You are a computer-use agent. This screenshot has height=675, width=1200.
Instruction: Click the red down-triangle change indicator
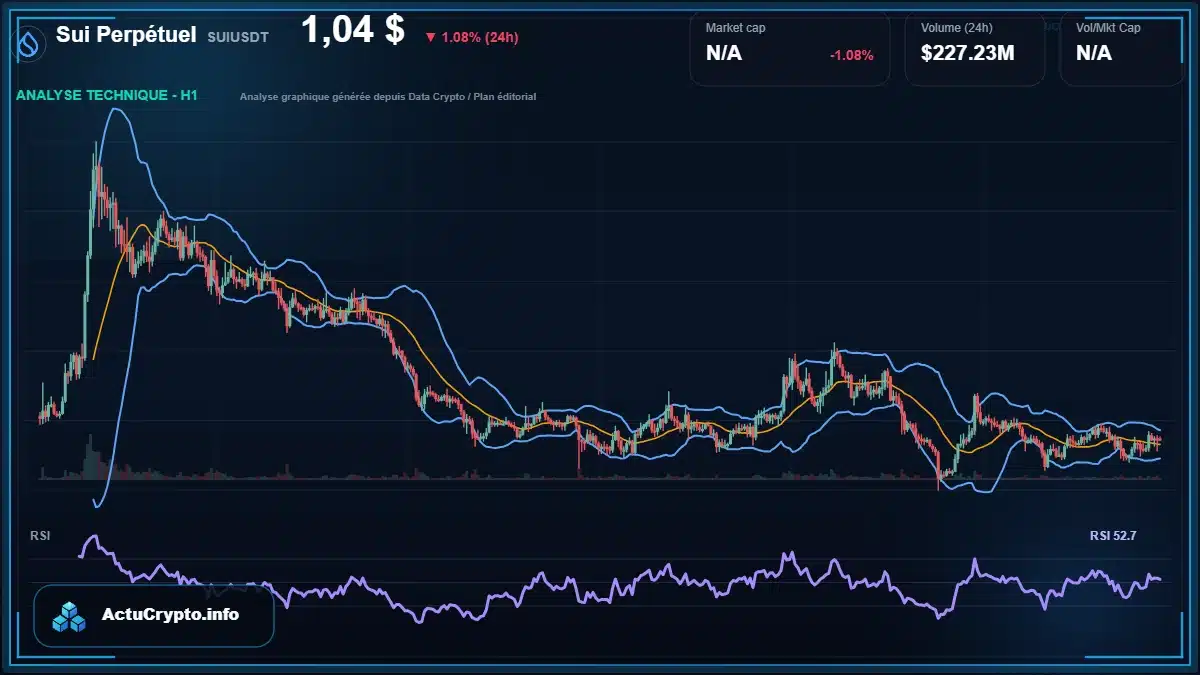(430, 38)
